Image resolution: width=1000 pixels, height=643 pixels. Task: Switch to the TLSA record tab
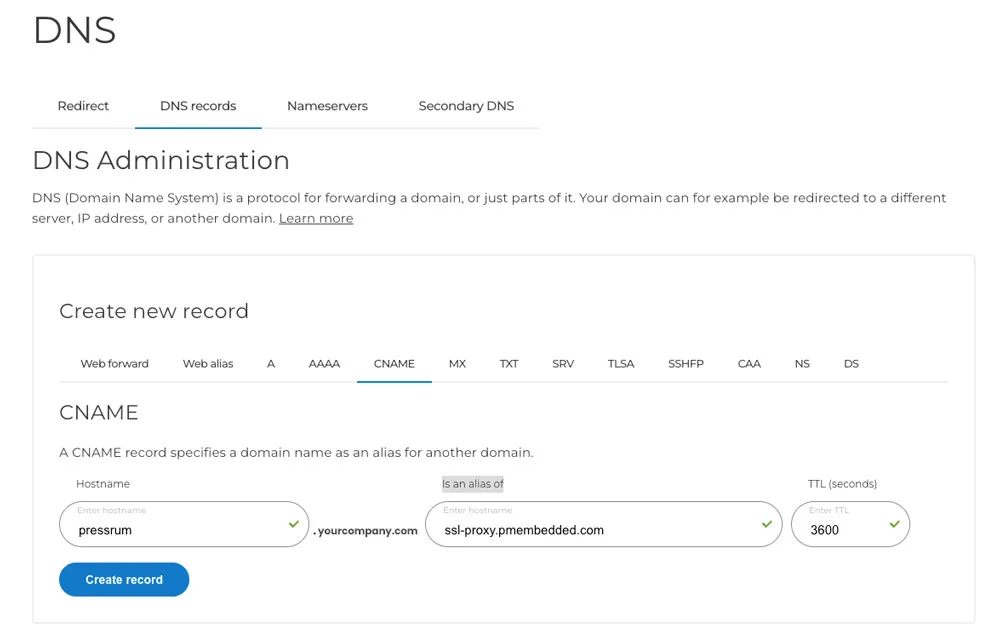(x=621, y=364)
